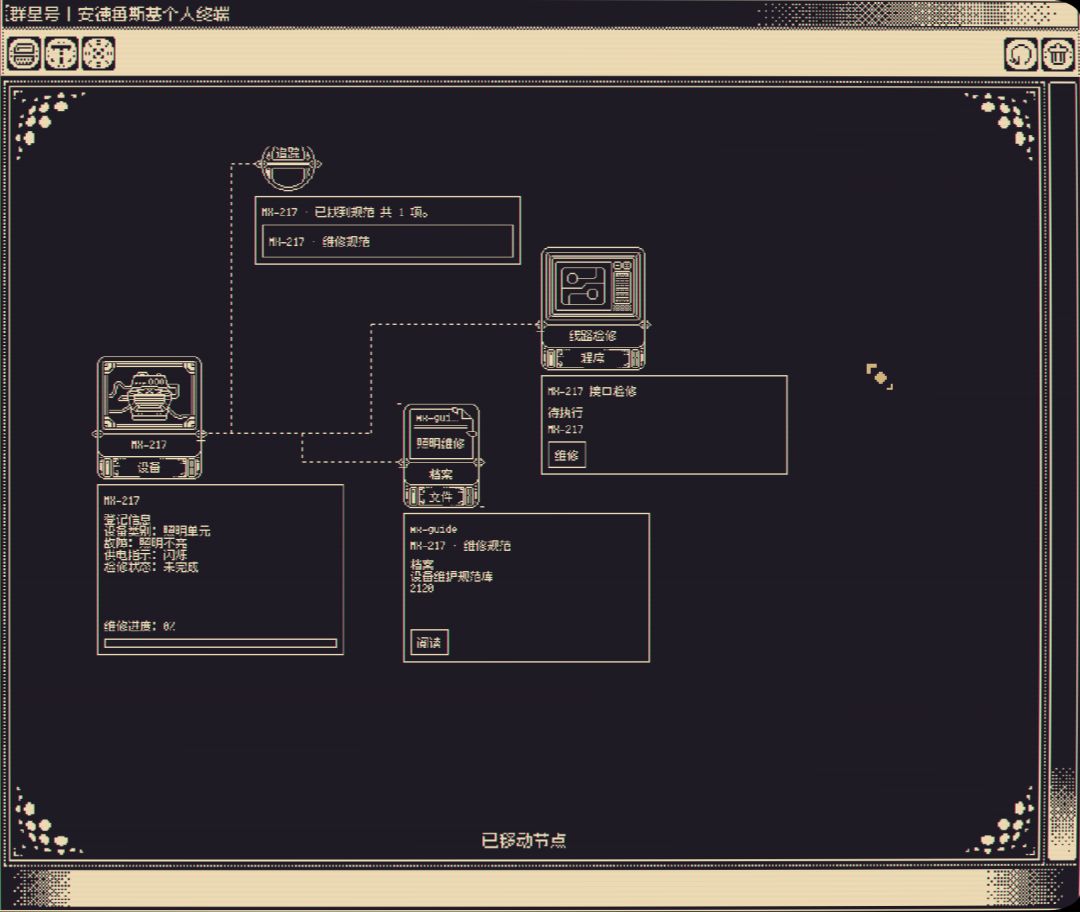
Task: Click the 维修 button in the program panel
Action: tap(567, 455)
